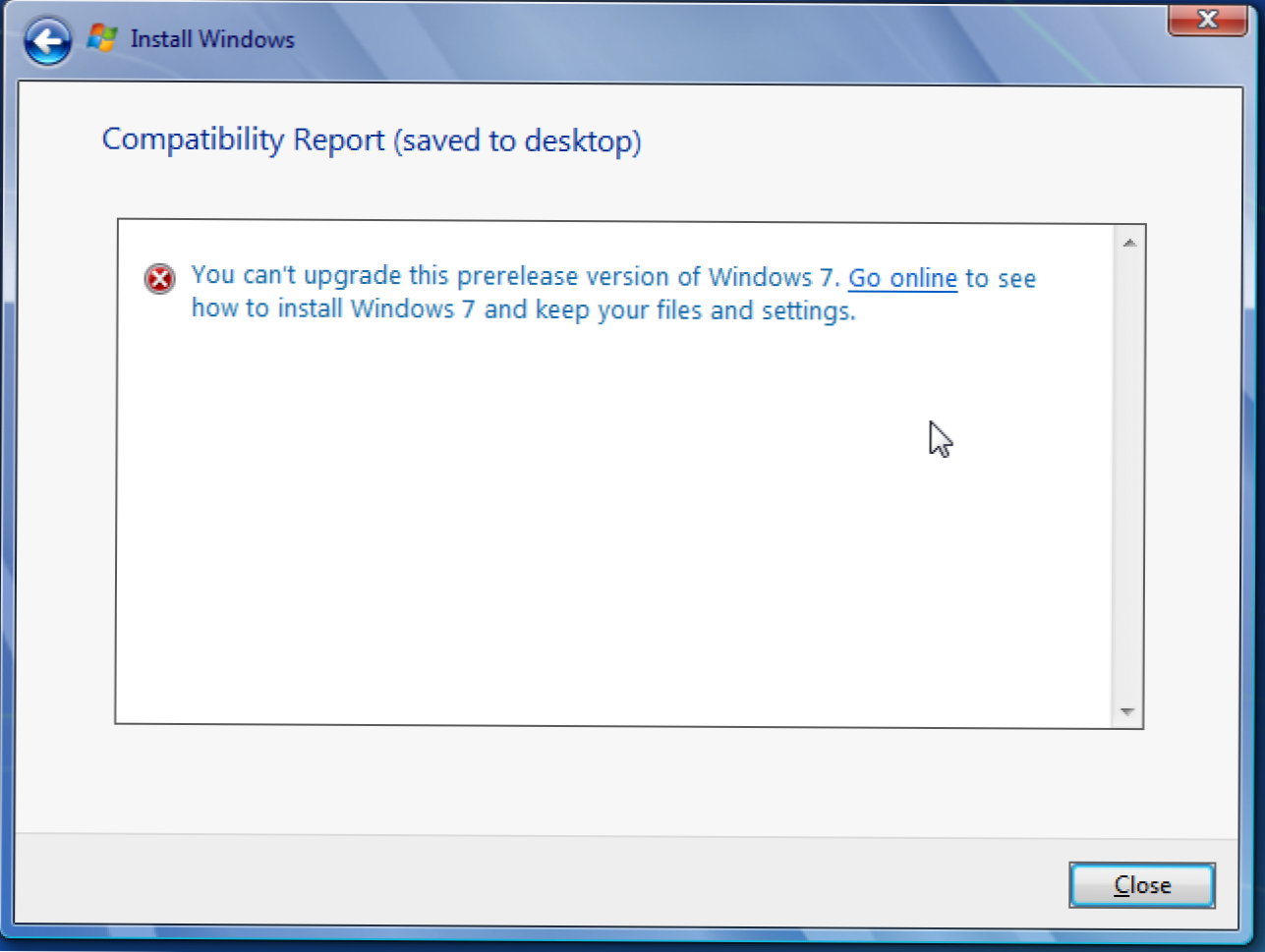Click the red error icon beside the message
The width and height of the screenshot is (1265, 952).
tap(159, 280)
